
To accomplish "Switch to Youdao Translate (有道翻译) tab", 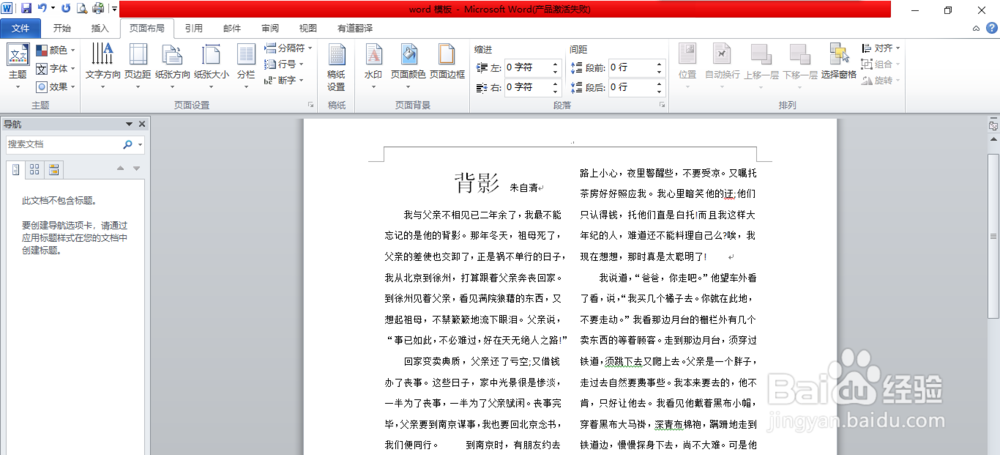I will (x=355, y=28).
